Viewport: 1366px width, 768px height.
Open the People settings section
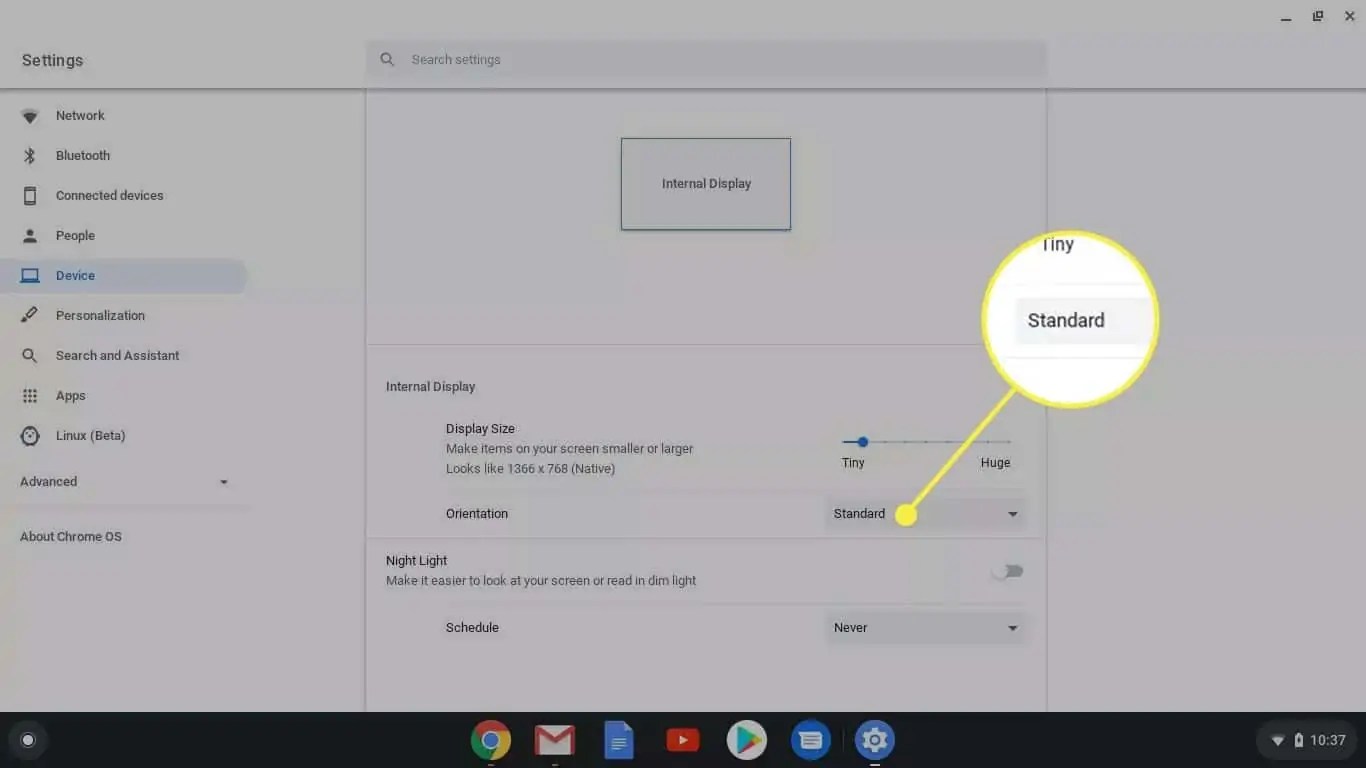tap(77, 235)
